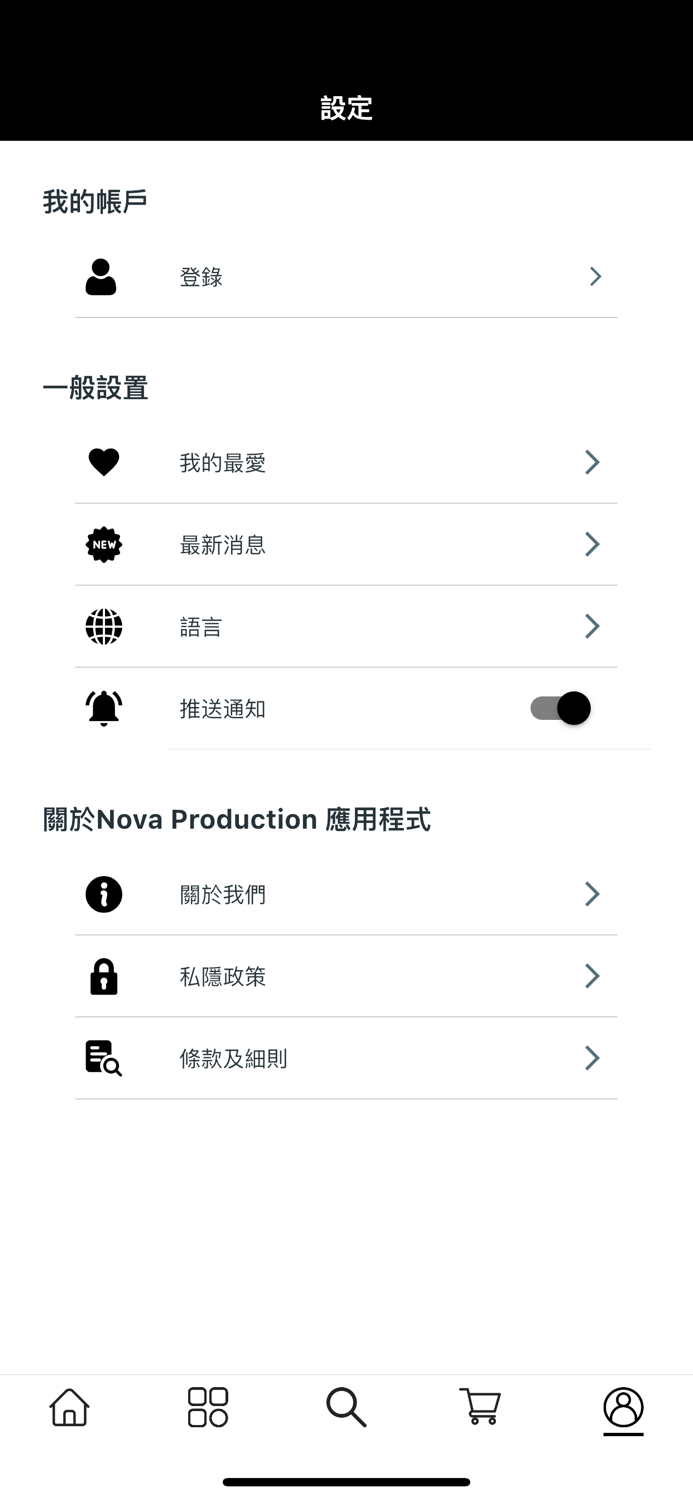
Task: Open 語言 settings via its chevron arrow
Action: coord(591,626)
